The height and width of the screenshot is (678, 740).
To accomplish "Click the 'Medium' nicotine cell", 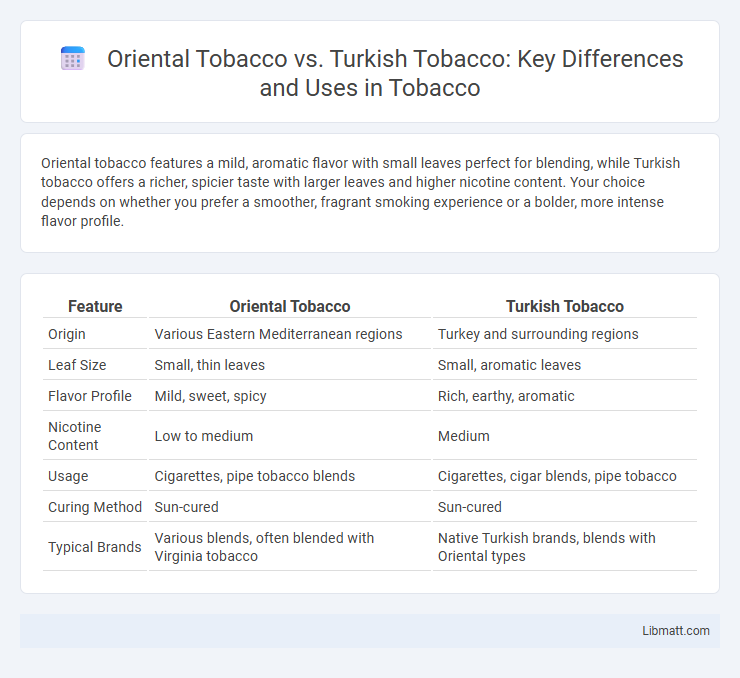I will click(x=463, y=436).
